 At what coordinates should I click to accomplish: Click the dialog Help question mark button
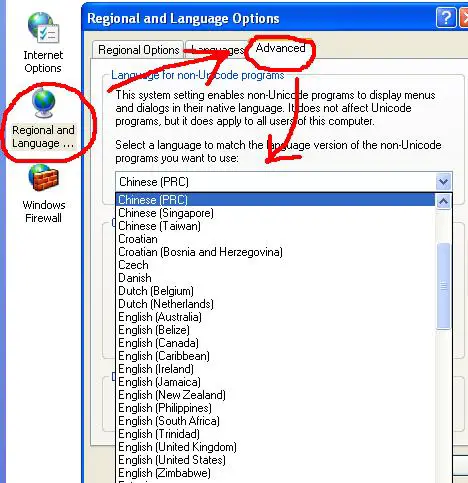446,17
